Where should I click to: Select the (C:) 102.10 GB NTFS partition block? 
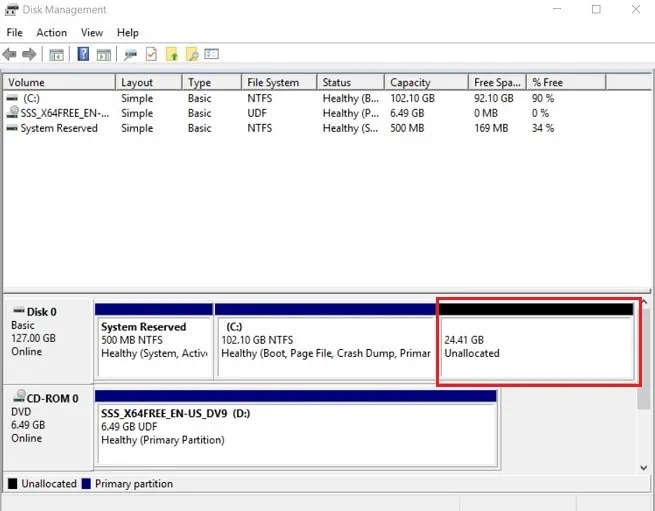(x=324, y=347)
